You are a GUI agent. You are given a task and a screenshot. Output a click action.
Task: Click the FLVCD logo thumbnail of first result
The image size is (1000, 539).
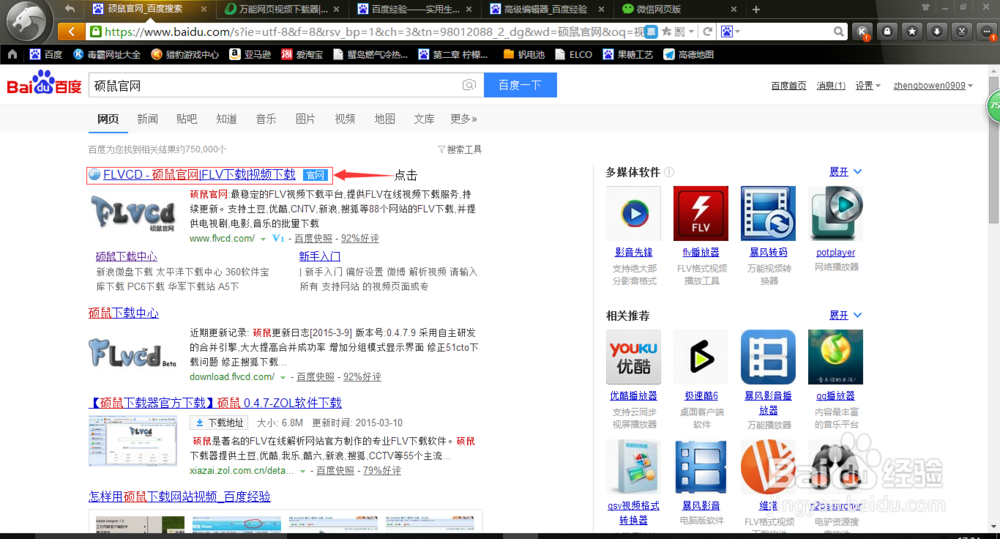pyautogui.click(x=133, y=213)
